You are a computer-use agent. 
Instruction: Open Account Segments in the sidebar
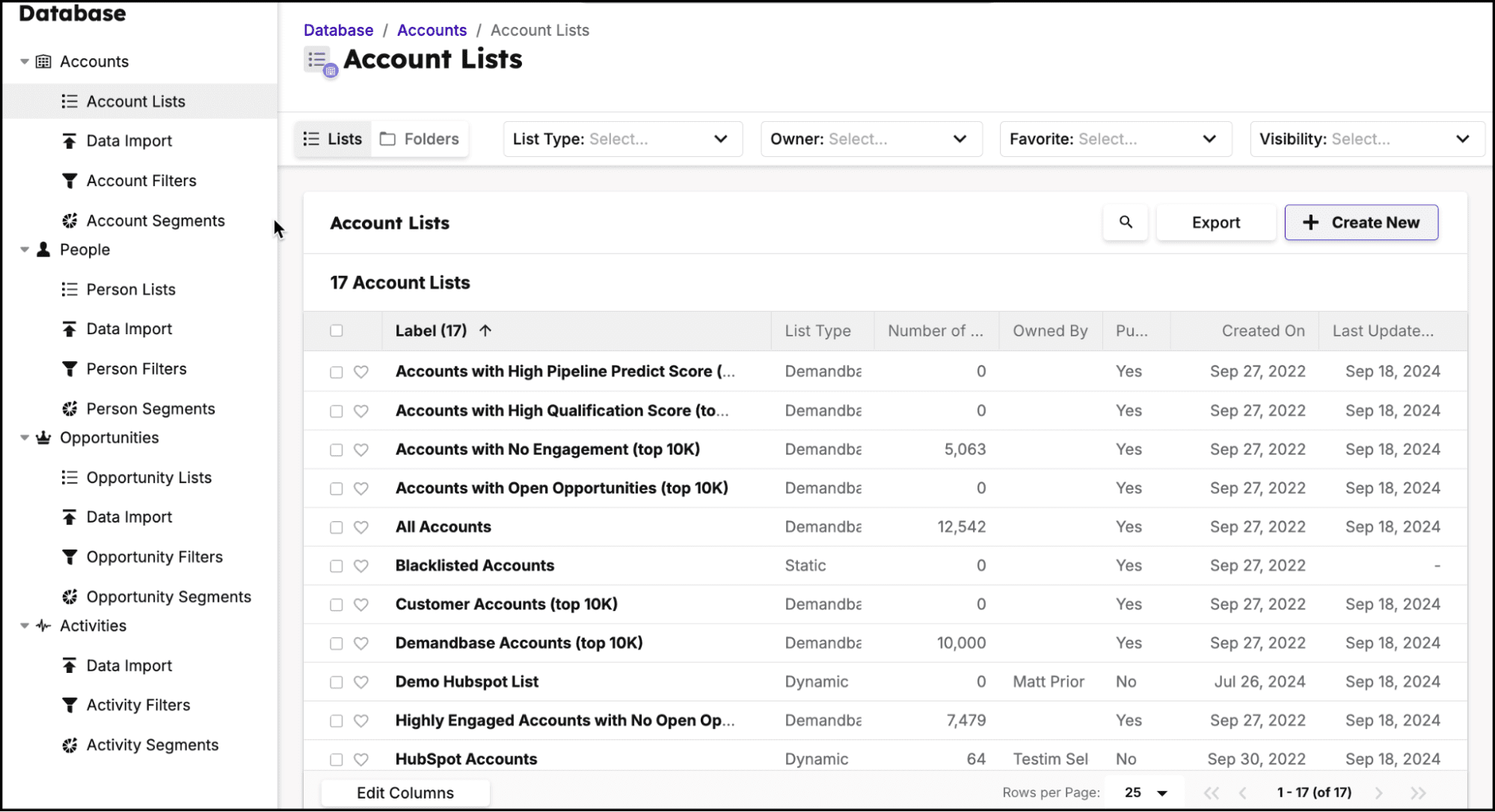[155, 220]
